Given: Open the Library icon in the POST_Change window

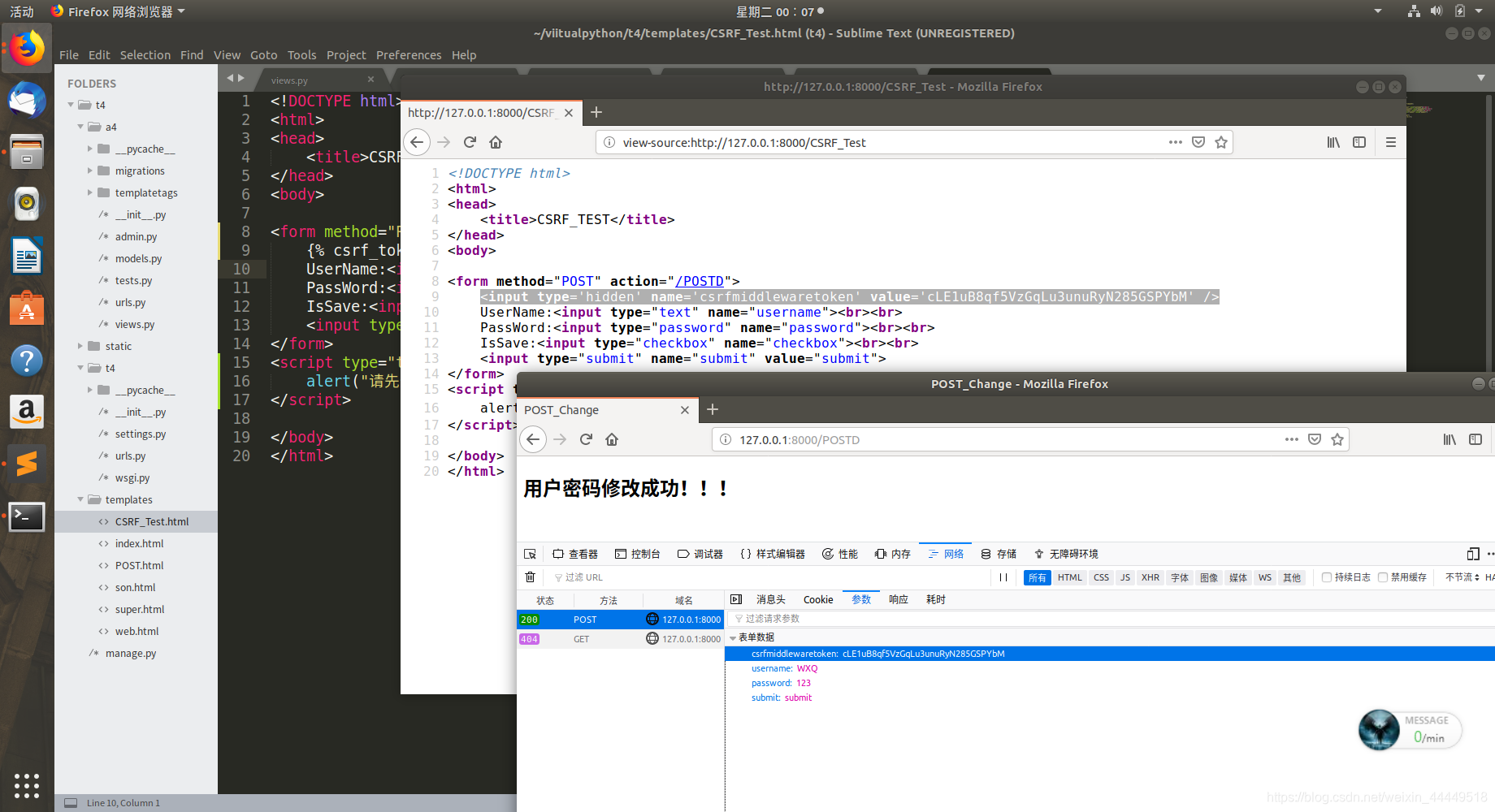Looking at the screenshot, I should tap(1449, 439).
